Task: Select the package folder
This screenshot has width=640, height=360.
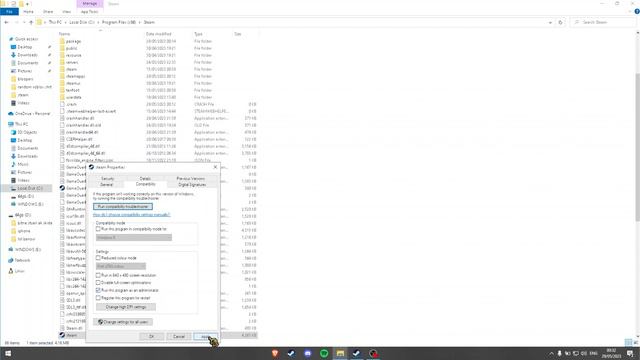Action: coord(73,41)
